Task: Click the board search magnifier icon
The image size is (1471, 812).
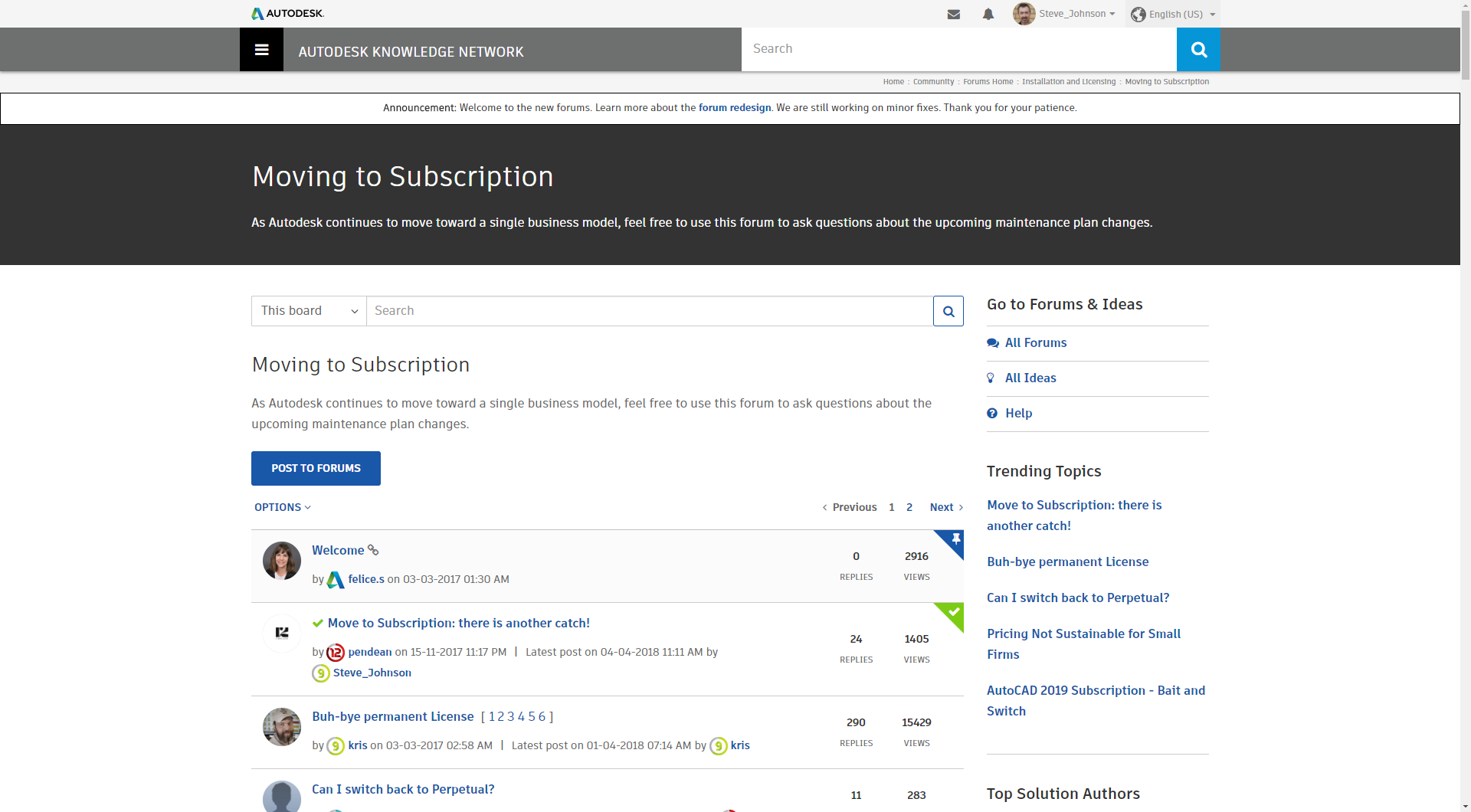Action: 948,311
